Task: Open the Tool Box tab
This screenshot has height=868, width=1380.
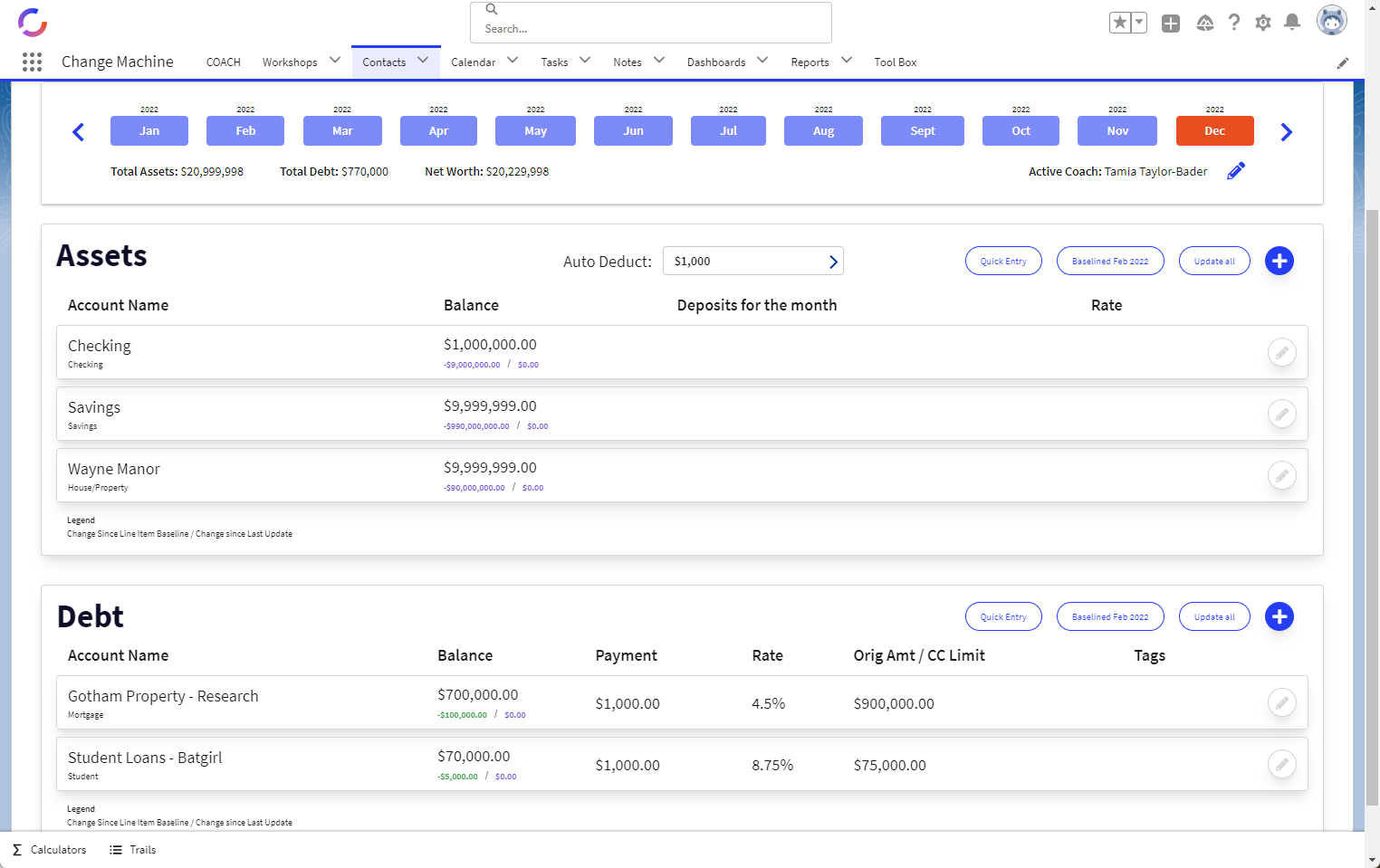Action: click(x=896, y=62)
